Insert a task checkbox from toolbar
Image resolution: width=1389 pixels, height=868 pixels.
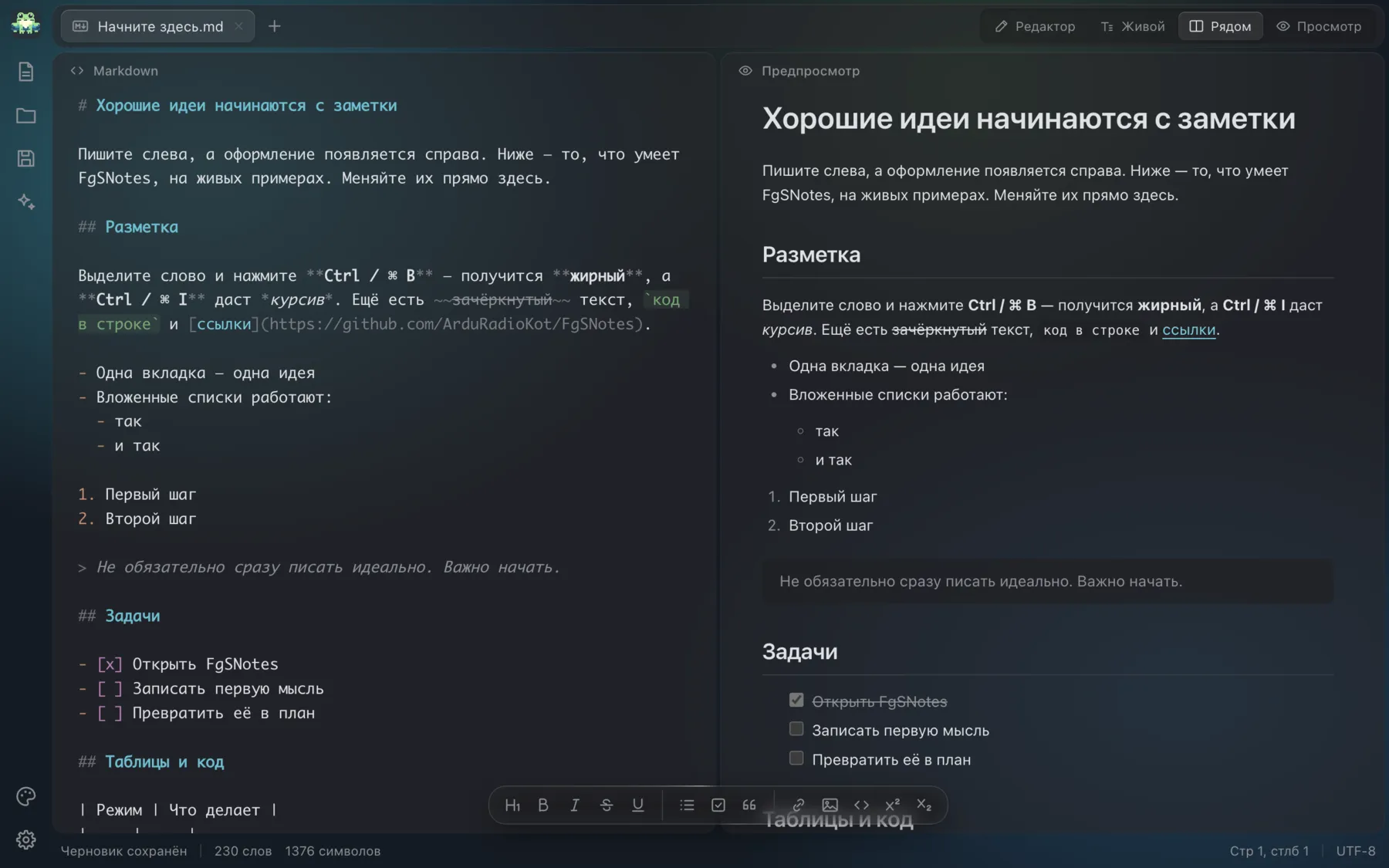coord(718,805)
